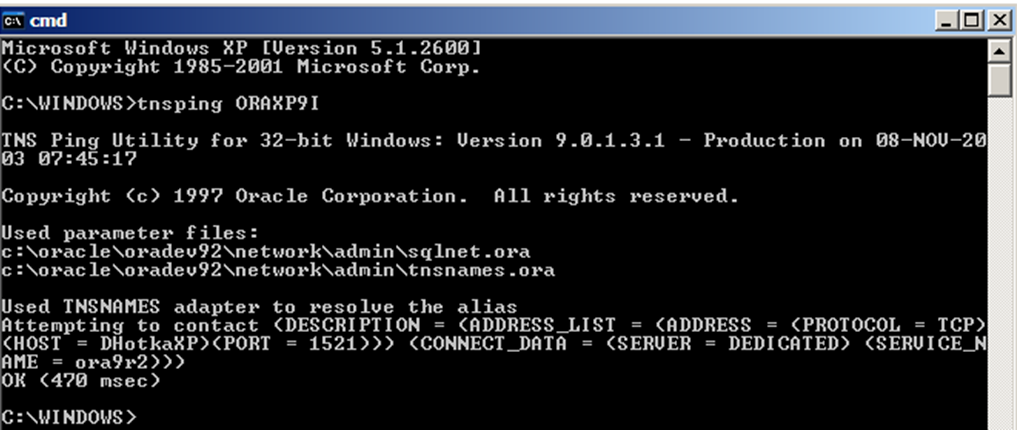Click the 'Used parameter files:' text
The width and height of the screenshot is (1017, 430).
[x=130, y=233]
